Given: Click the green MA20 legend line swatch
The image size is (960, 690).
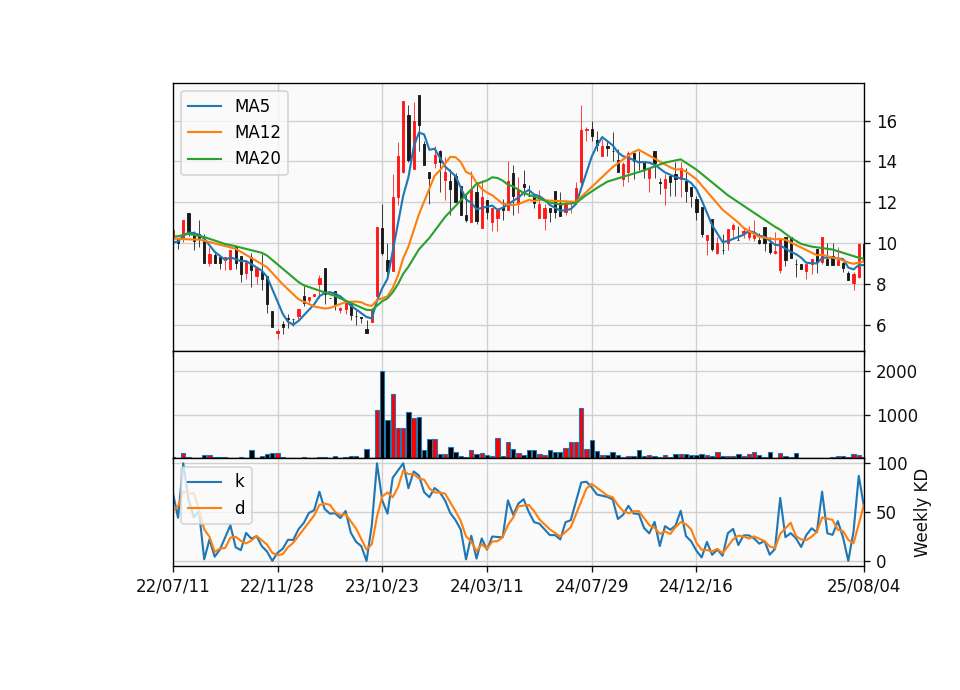Looking at the screenshot, I should tap(204, 159).
